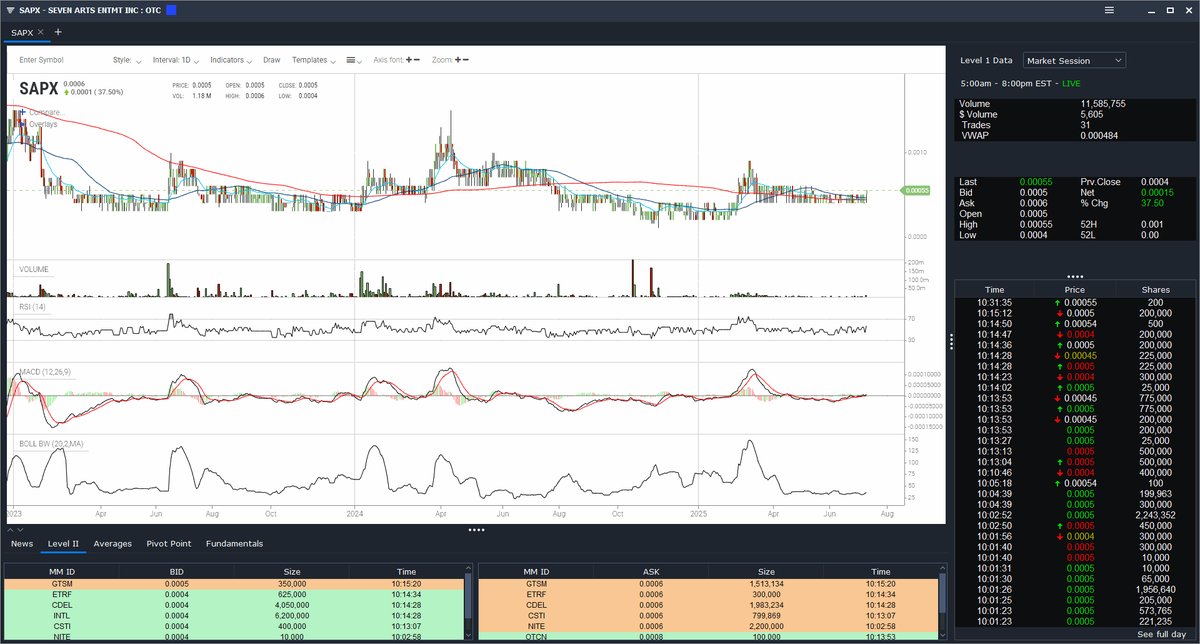Select the SAPX chart tab
This screenshot has height=644, width=1200.
pyautogui.click(x=25, y=32)
